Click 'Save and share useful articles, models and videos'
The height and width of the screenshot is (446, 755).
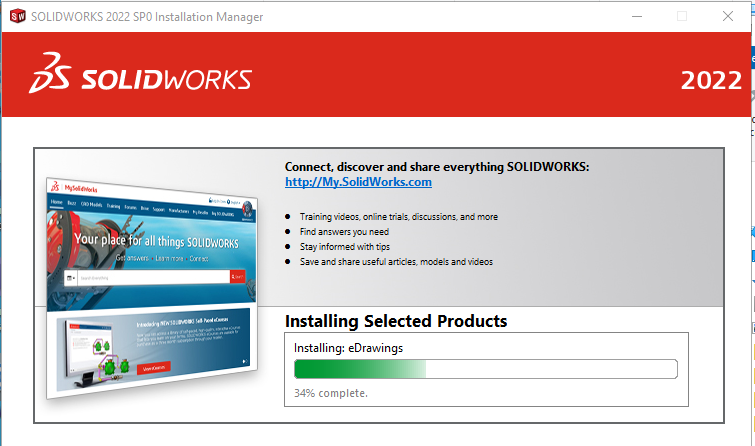(396, 262)
